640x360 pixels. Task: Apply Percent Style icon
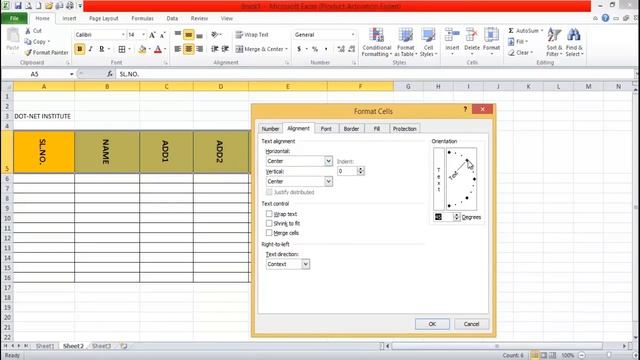click(x=315, y=49)
